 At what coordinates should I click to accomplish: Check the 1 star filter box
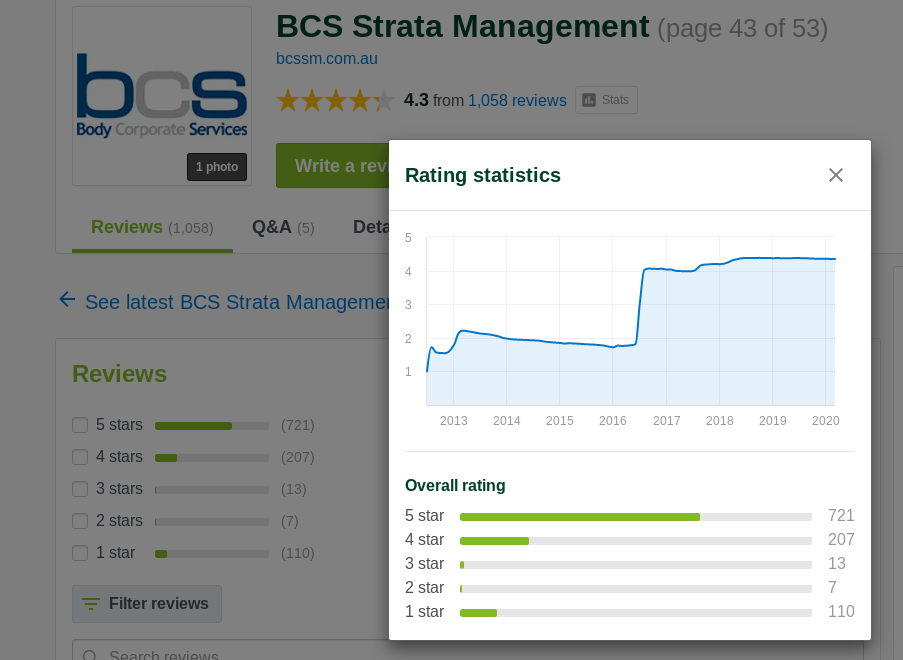pos(80,553)
